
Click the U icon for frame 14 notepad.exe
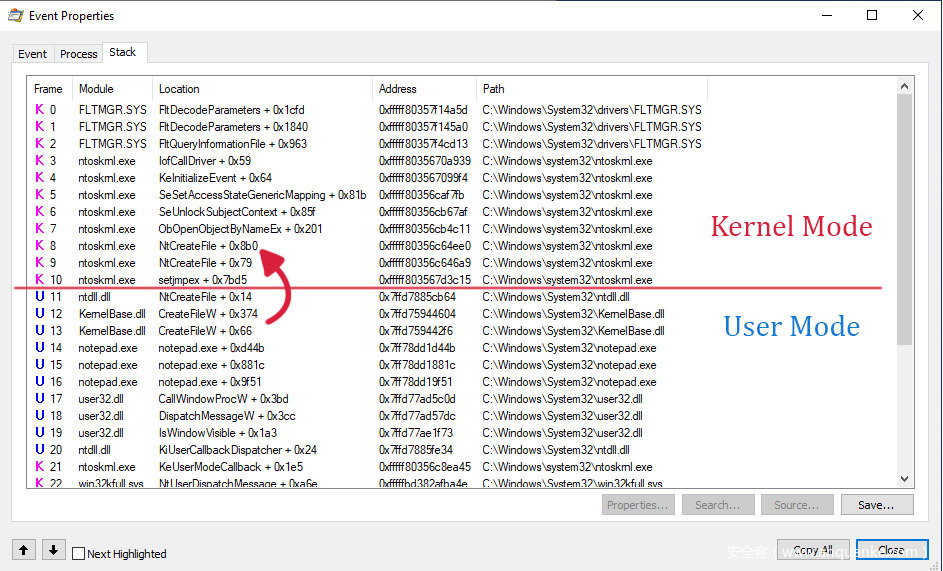[x=39, y=348]
